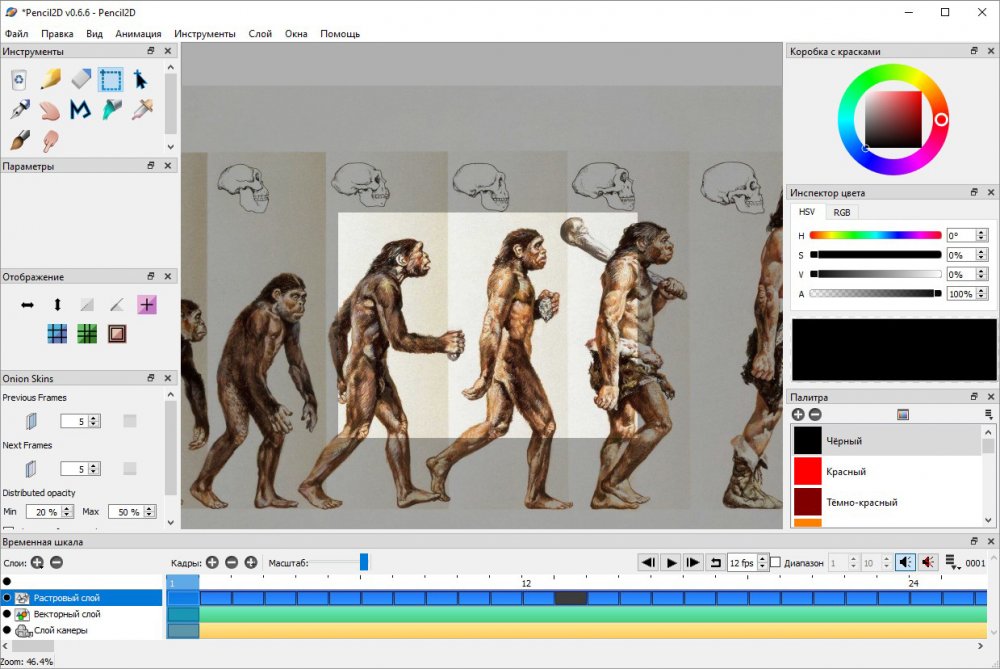Enable the Диапазон checkbox
Image resolution: width=1000 pixels, height=669 pixels.
775,563
